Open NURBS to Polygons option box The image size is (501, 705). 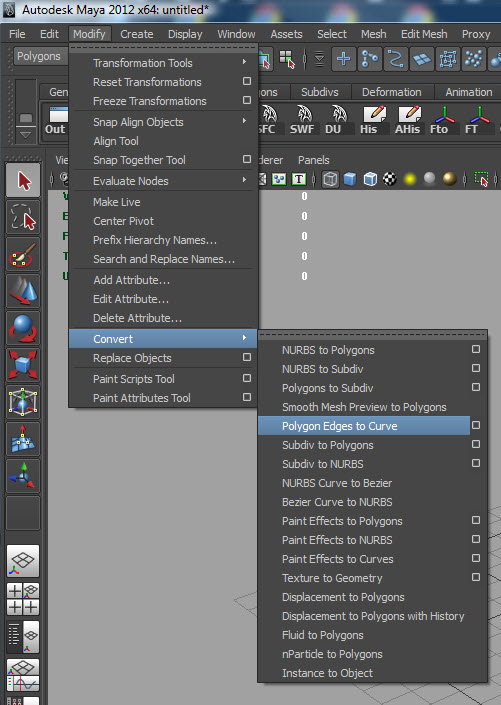(476, 349)
